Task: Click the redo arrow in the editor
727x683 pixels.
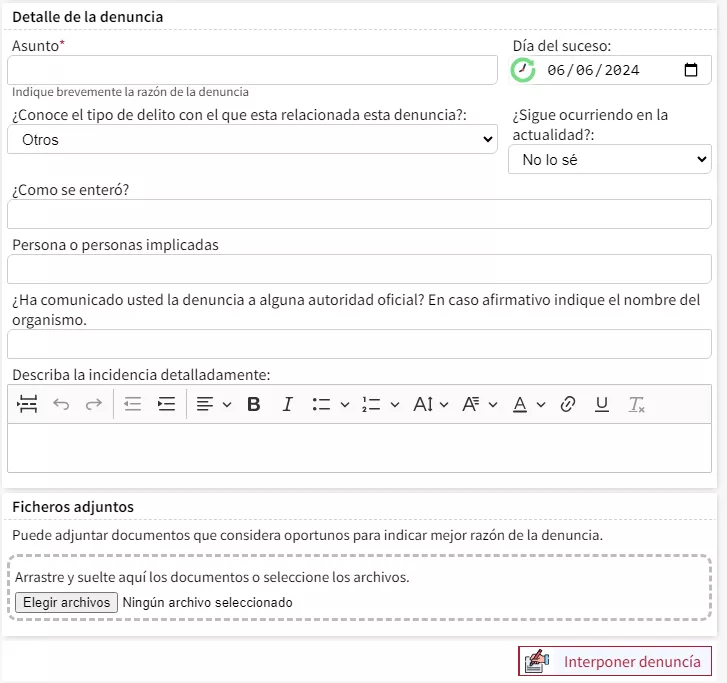Action: [x=93, y=404]
